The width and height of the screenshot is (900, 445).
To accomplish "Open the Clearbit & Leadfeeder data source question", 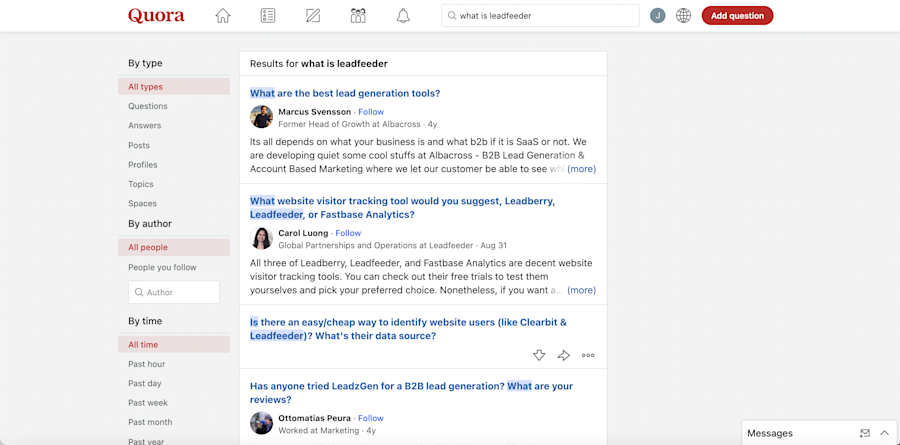I will pyautogui.click(x=408, y=329).
